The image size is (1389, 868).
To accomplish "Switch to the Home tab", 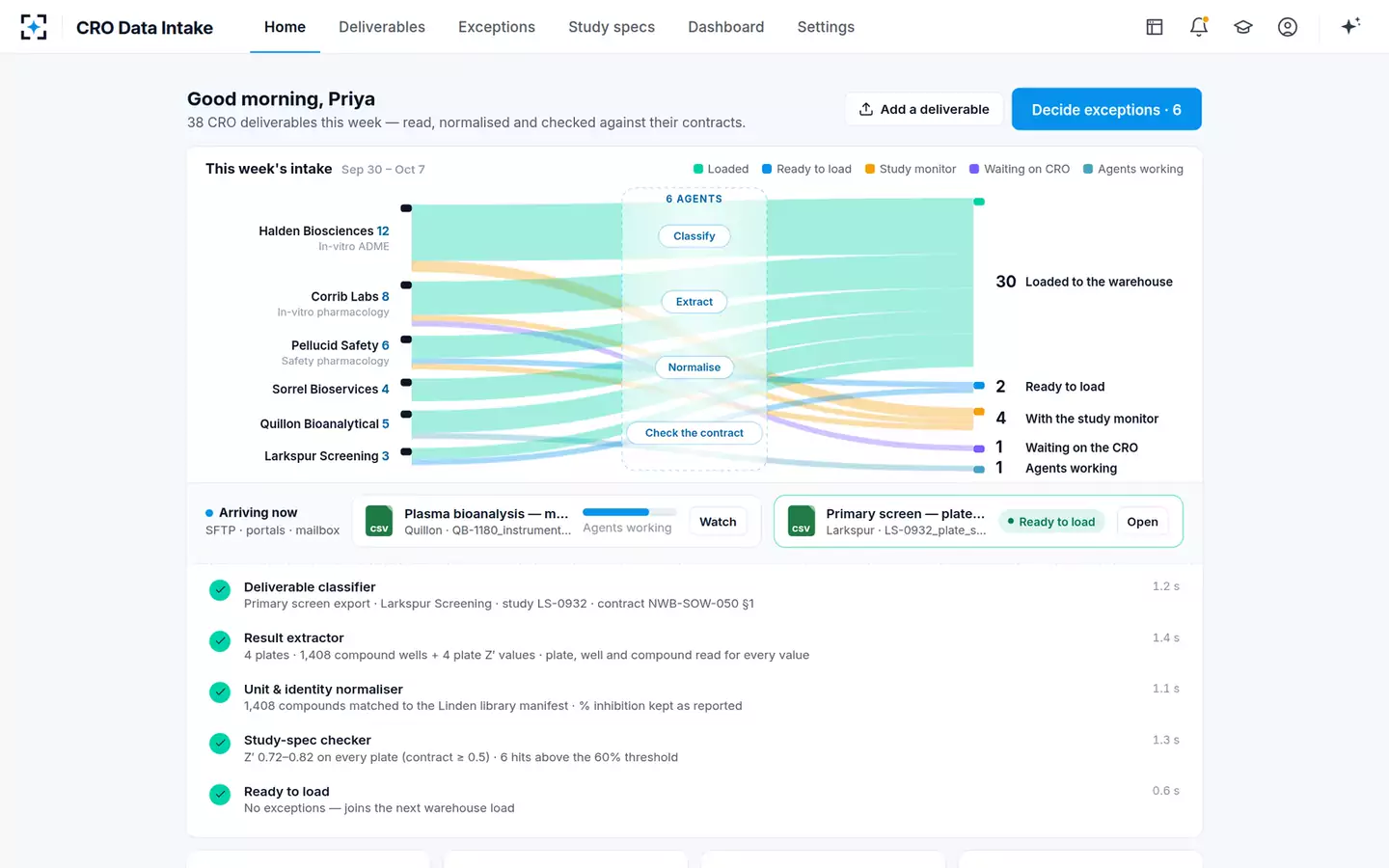I will coord(285,27).
